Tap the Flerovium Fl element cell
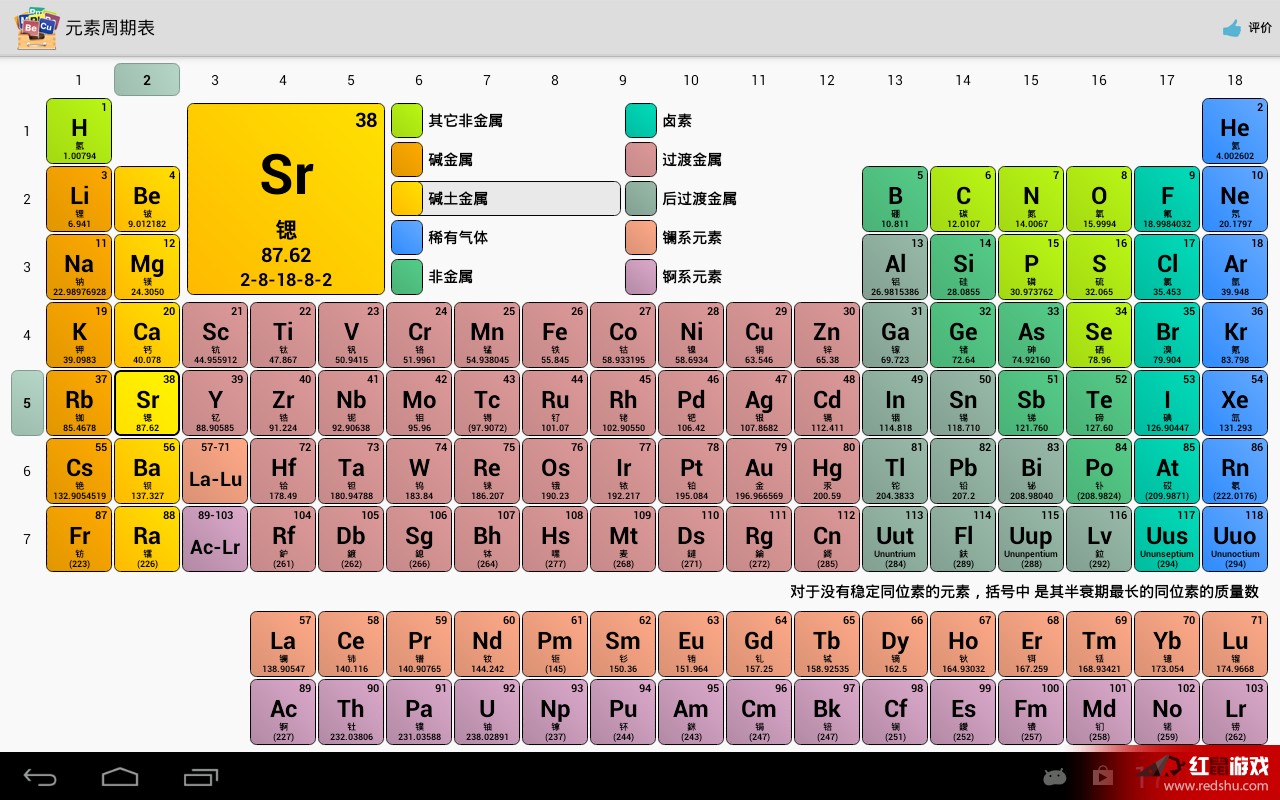 point(963,539)
